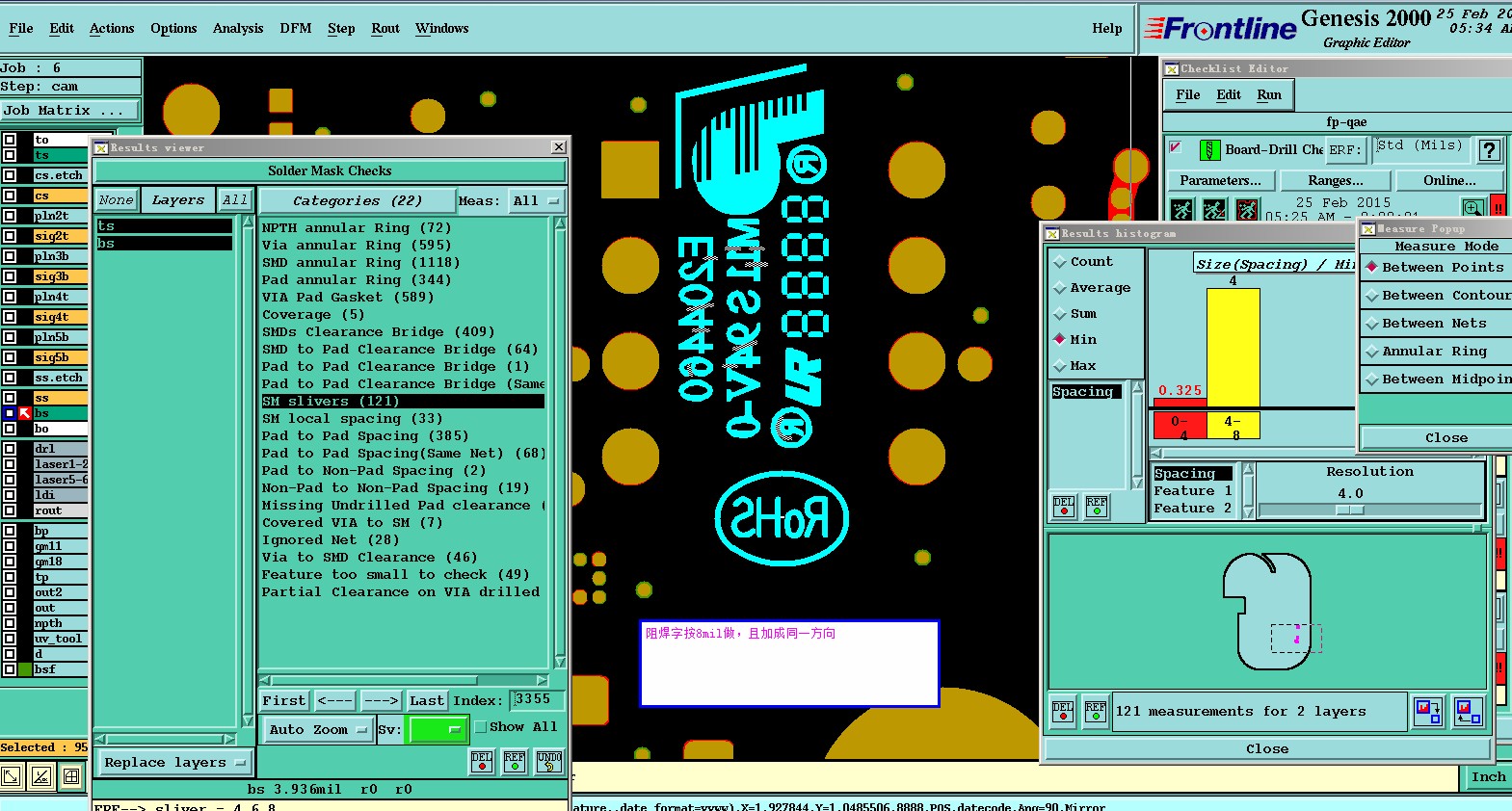Click down arrow of Feature list scrollbar
The height and width of the screenshot is (811, 1512).
(1248, 512)
